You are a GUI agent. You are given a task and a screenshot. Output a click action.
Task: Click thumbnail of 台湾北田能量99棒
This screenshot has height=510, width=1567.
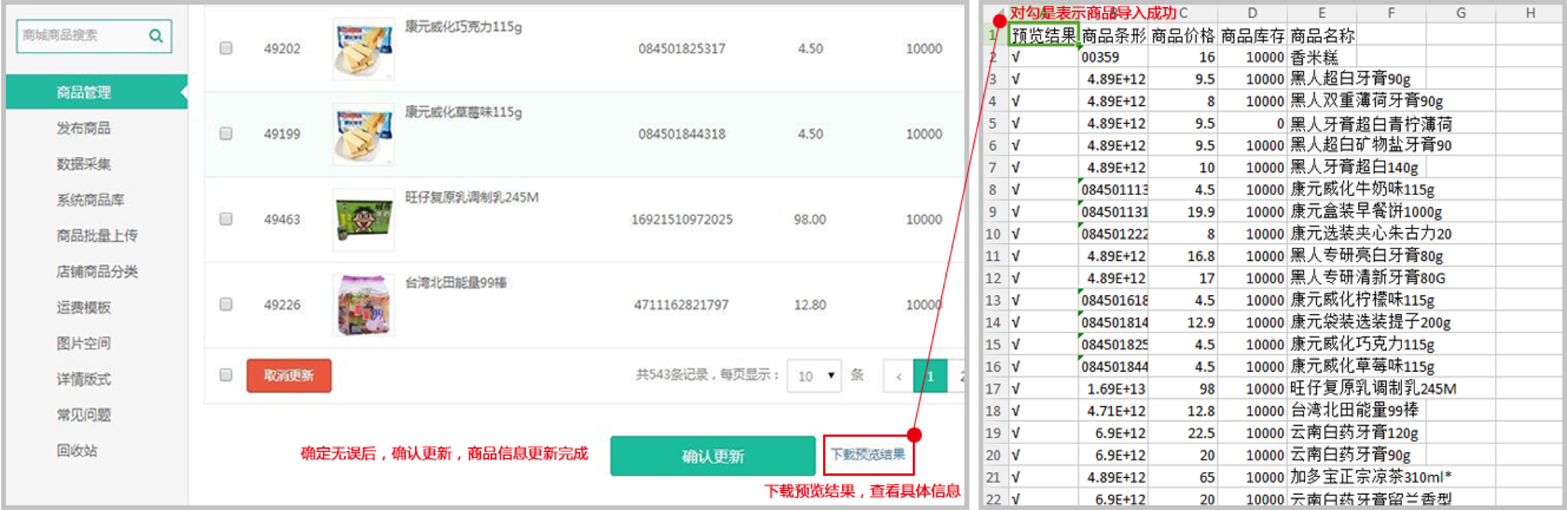click(363, 304)
